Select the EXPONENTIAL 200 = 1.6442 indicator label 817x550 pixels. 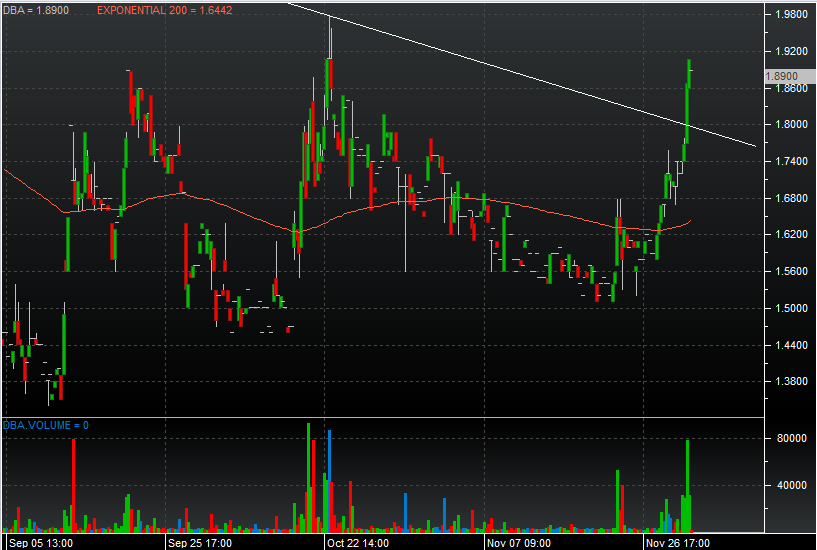(165, 10)
